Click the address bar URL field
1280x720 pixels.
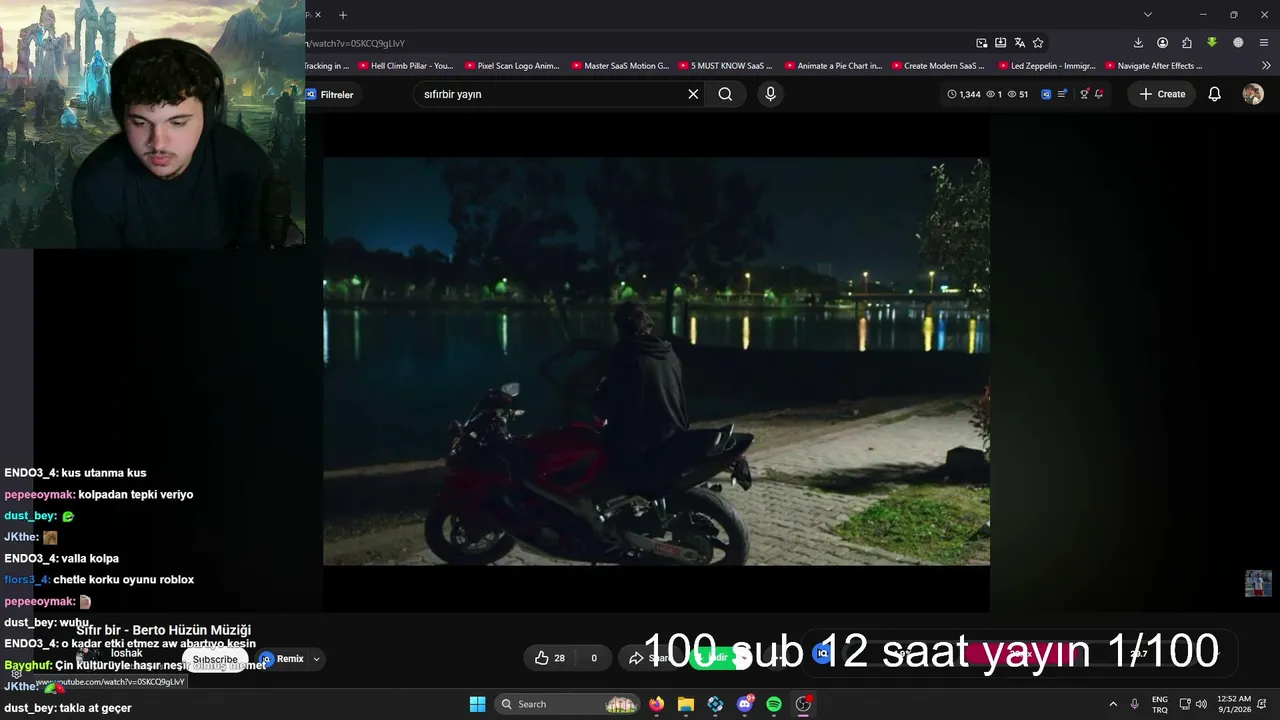638,43
